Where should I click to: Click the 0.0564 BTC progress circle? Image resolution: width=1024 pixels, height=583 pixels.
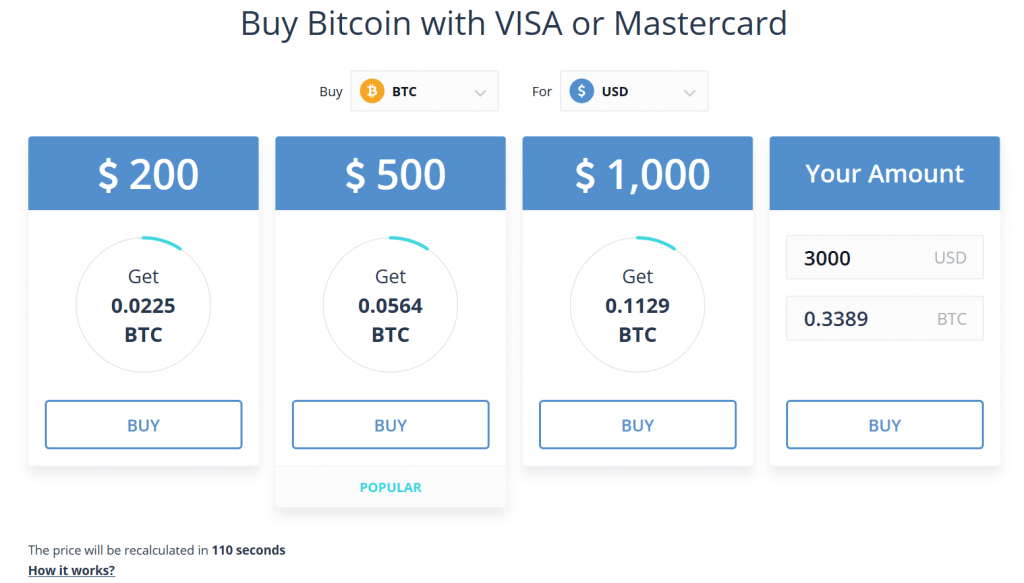coord(391,305)
